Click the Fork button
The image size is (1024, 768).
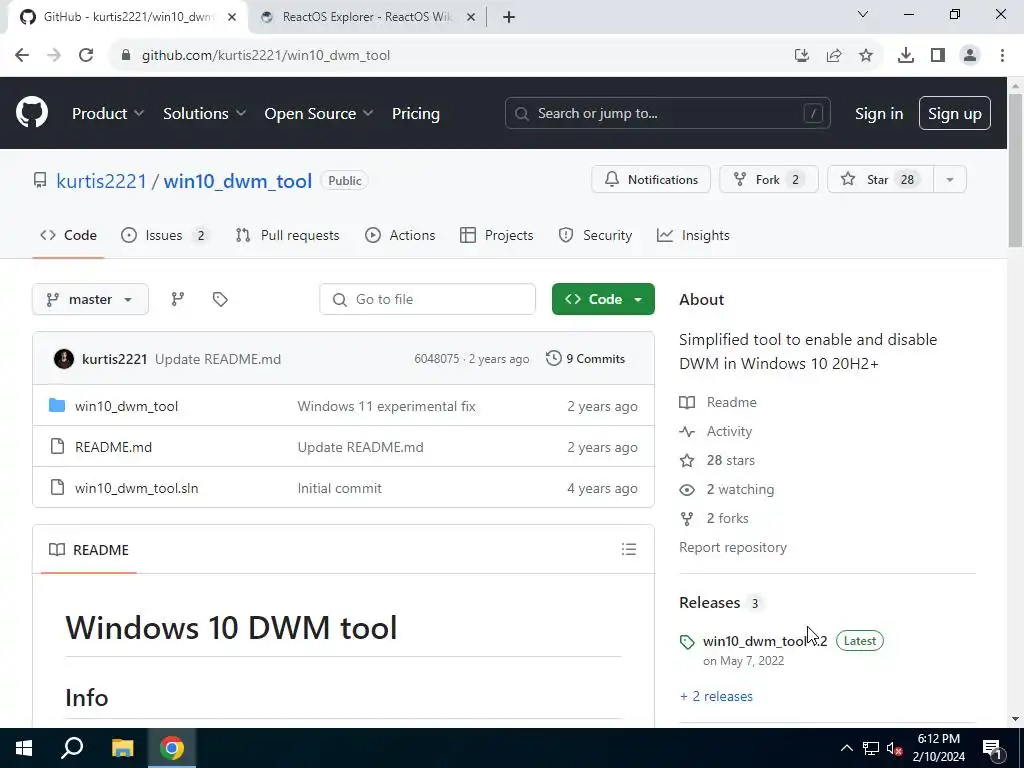coord(769,180)
